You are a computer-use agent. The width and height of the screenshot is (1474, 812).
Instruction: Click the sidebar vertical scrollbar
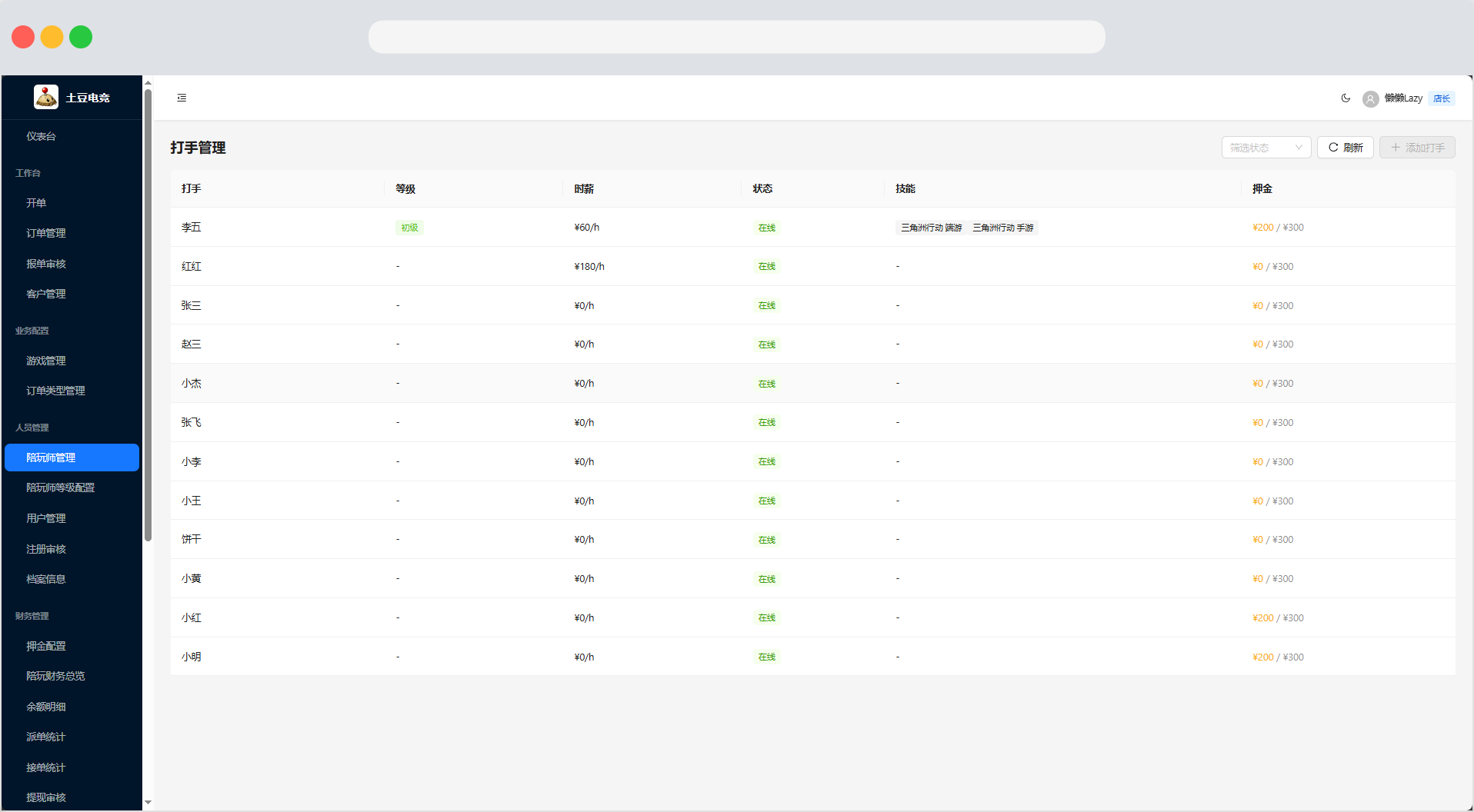[148, 315]
